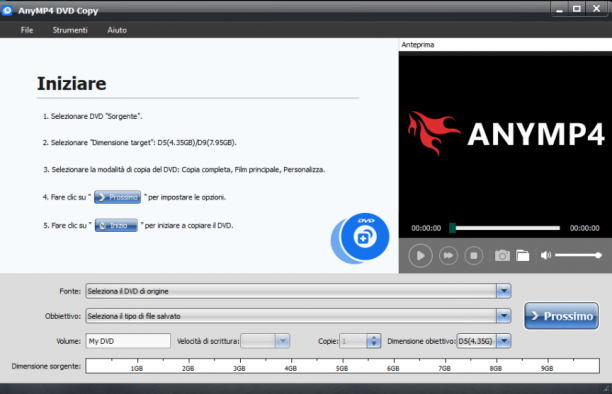Image resolution: width=612 pixels, height=394 pixels.
Task: Click the large Prossimo button
Action: [561, 316]
